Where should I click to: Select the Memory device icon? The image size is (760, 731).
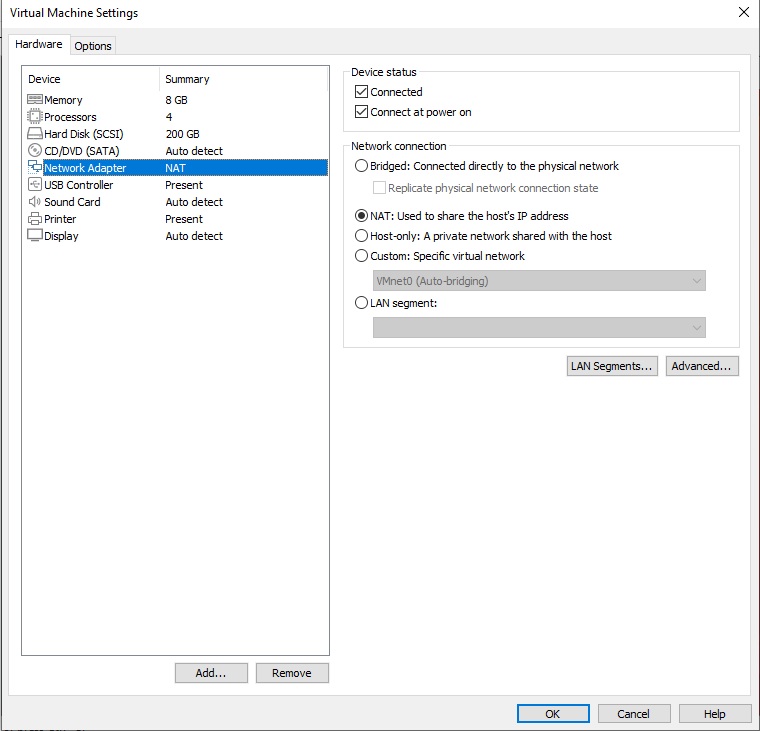[x=35, y=99]
